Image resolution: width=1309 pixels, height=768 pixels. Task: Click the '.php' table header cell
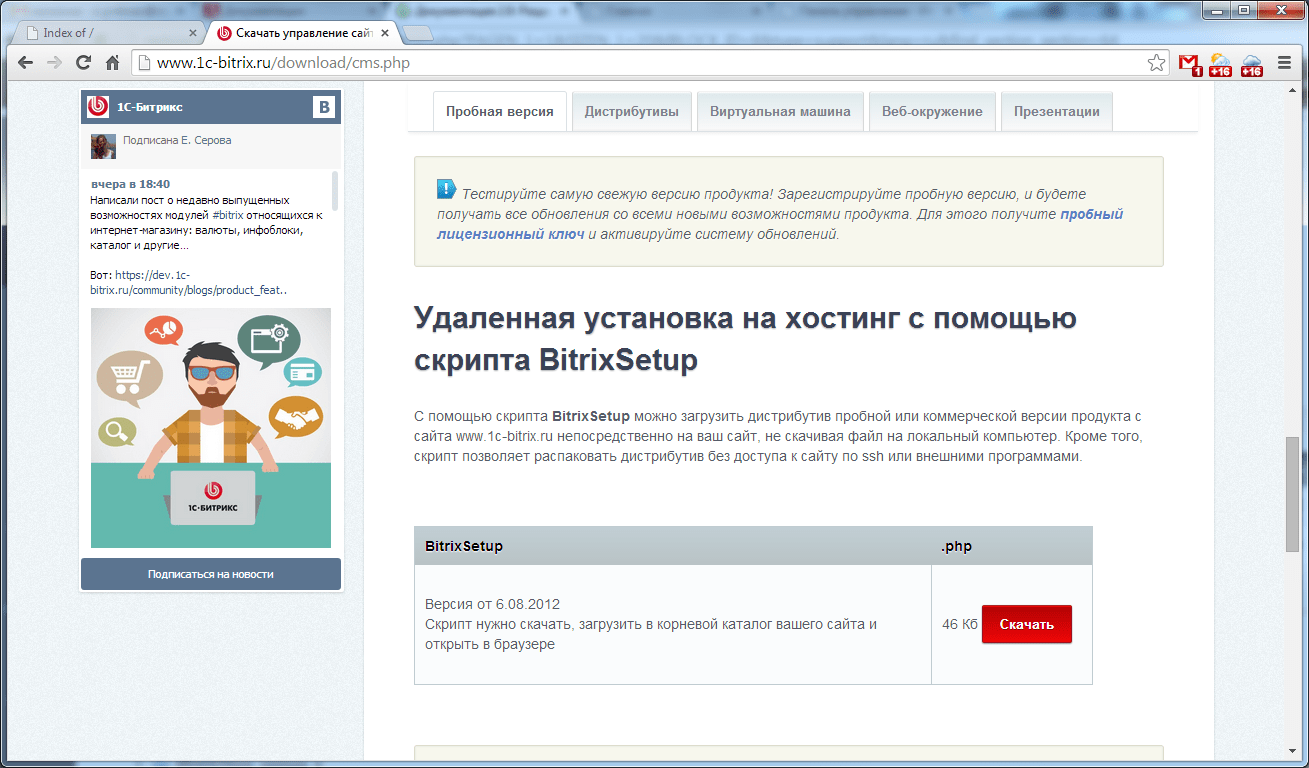coord(1012,546)
